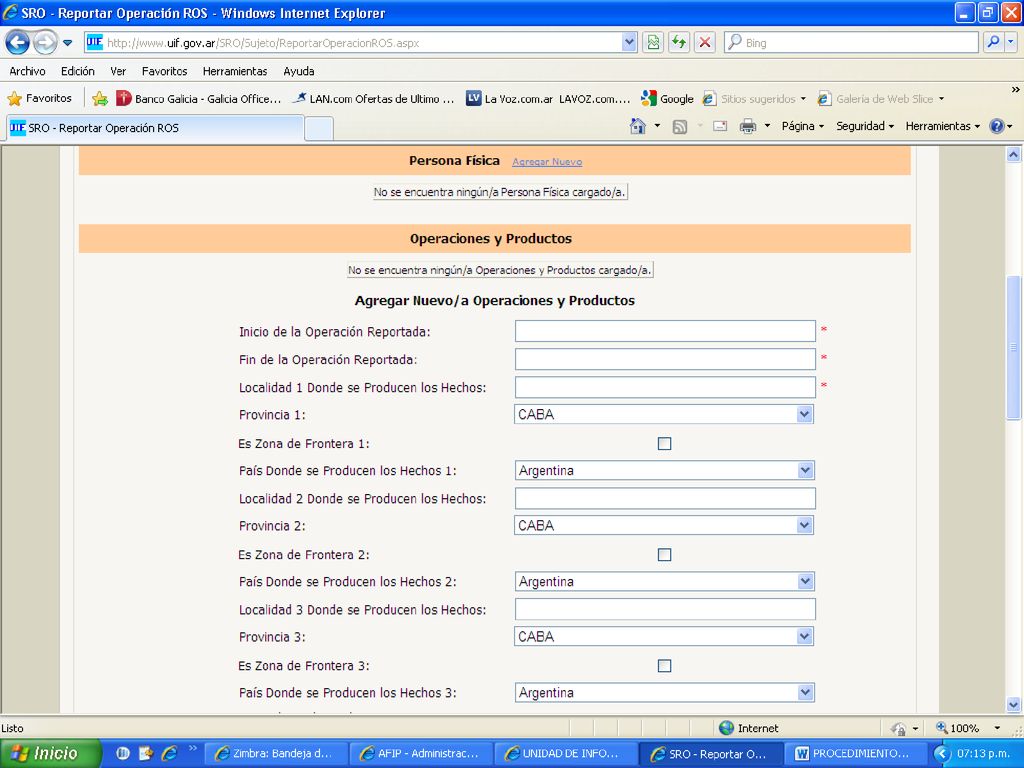The height and width of the screenshot is (768, 1024).
Task: Tick the Es Zona de Frontera 3 checkbox
Action: coord(664,665)
